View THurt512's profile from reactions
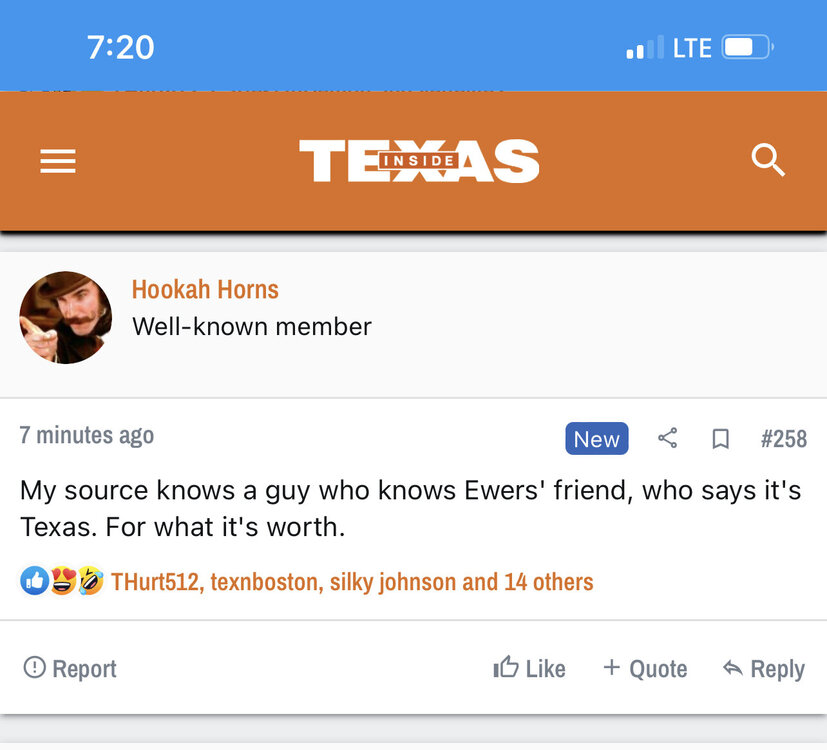827x750 pixels. [154, 581]
